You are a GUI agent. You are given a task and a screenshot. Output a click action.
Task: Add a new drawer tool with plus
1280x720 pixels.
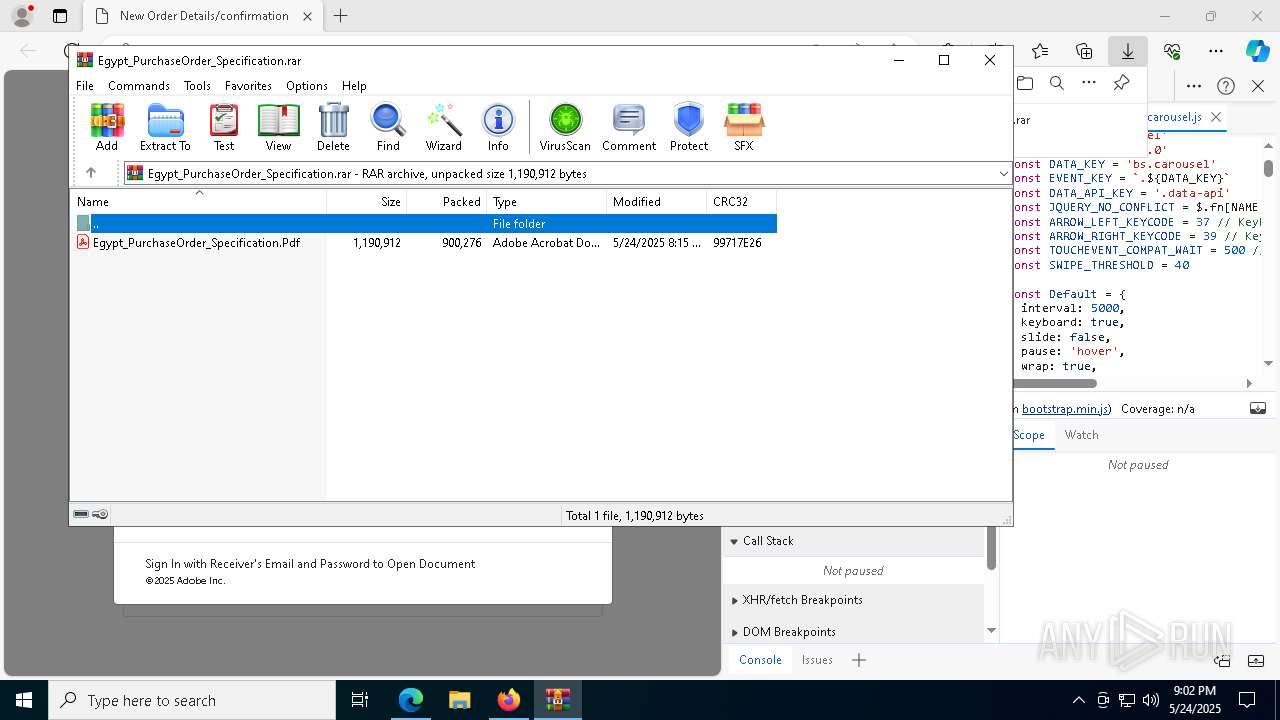coord(859,660)
